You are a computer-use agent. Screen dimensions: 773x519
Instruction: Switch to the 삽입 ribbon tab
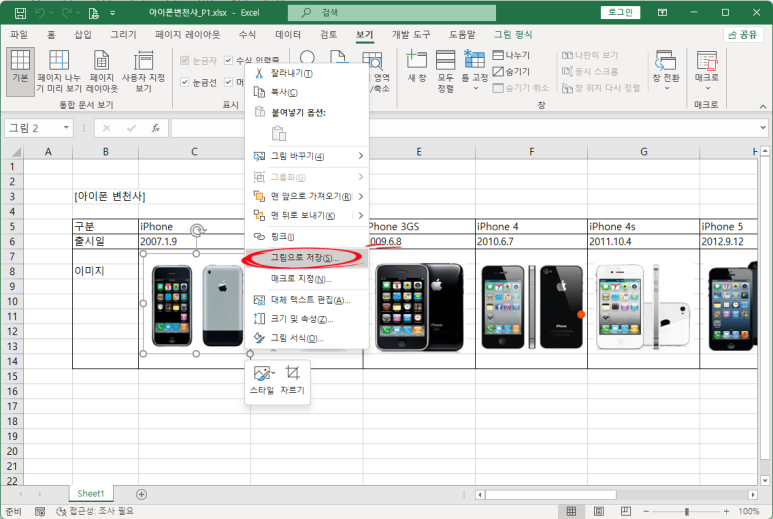(82, 35)
